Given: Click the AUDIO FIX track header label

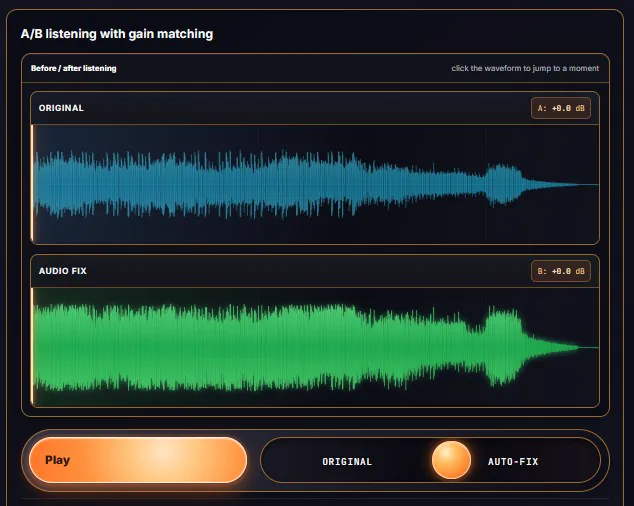Looking at the screenshot, I should click(x=63, y=271).
